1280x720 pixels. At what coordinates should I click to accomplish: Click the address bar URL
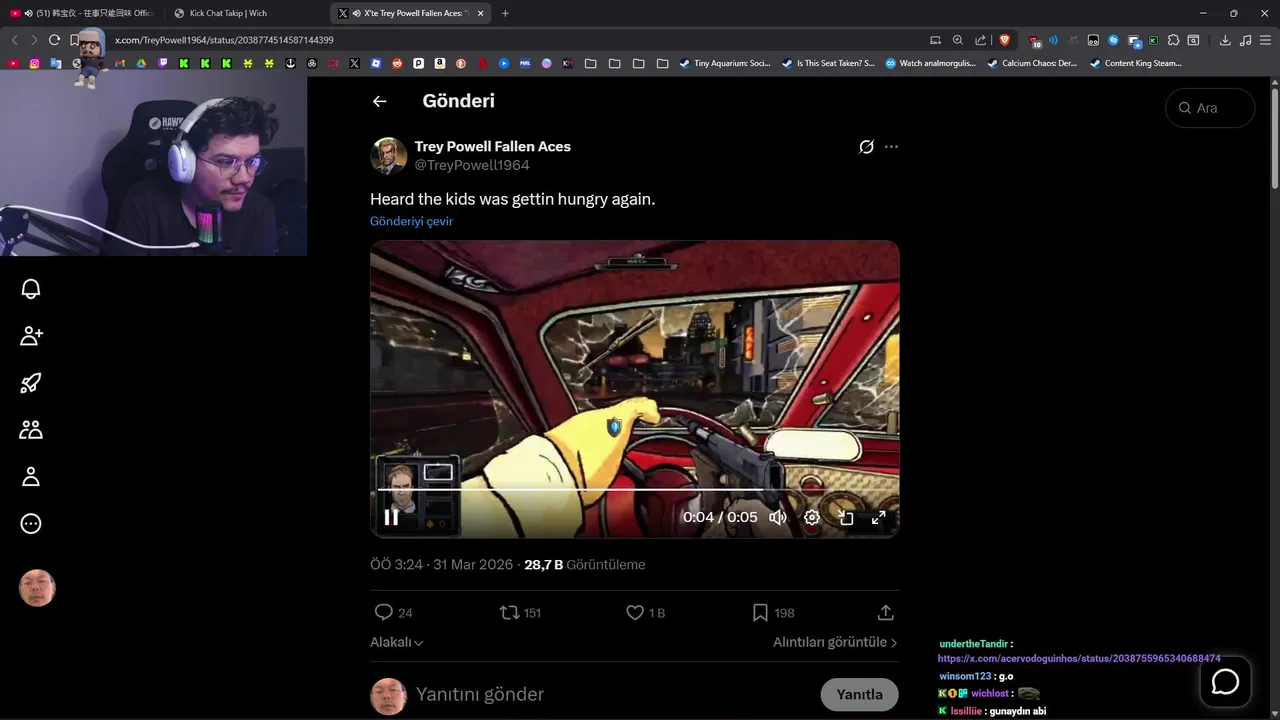[x=224, y=40]
